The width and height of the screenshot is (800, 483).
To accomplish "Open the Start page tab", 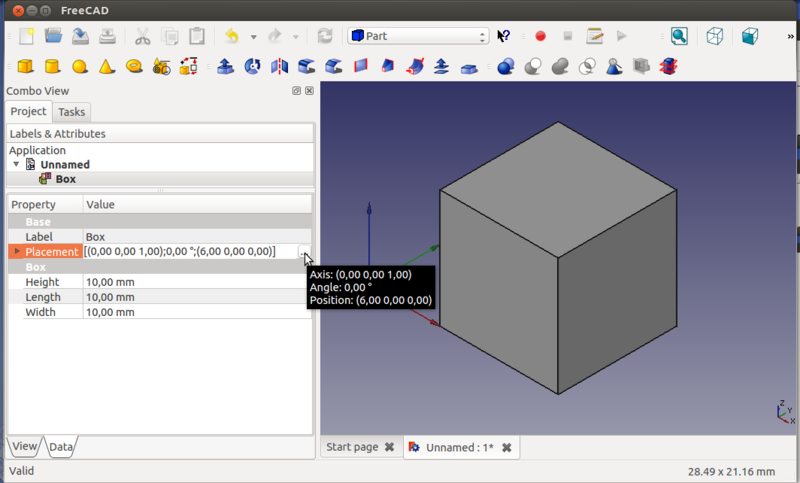I will click(352, 447).
